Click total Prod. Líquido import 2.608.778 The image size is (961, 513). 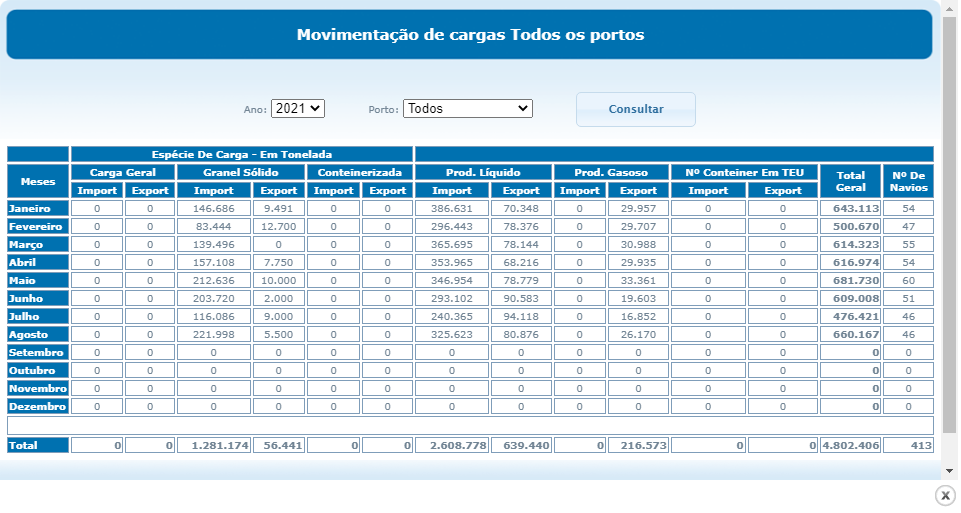(452, 446)
